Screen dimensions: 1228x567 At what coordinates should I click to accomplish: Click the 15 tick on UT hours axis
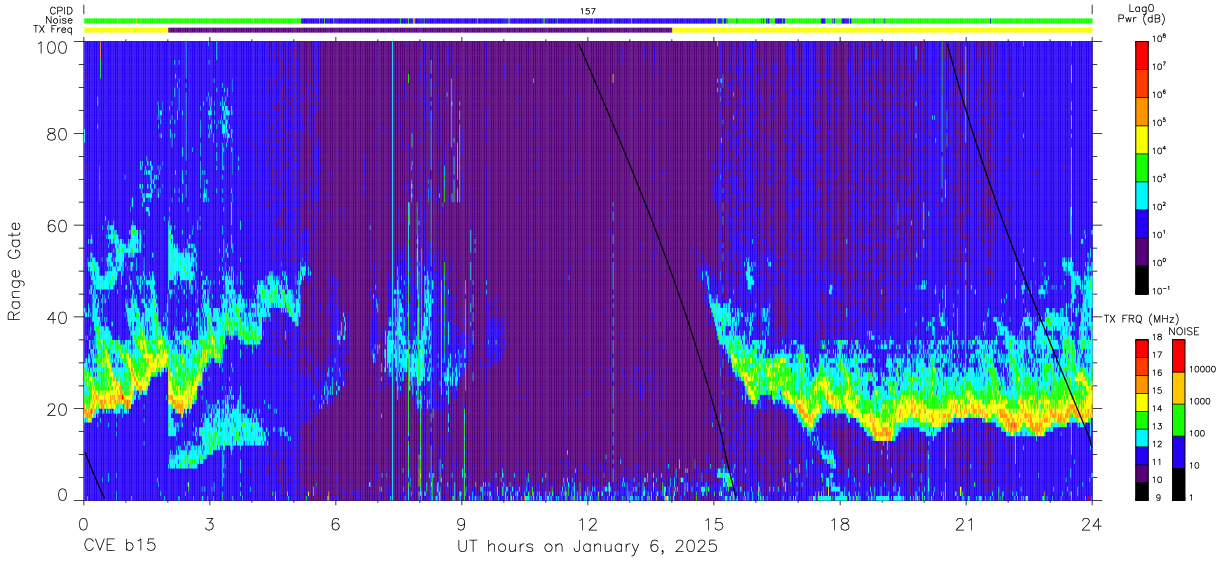[713, 523]
